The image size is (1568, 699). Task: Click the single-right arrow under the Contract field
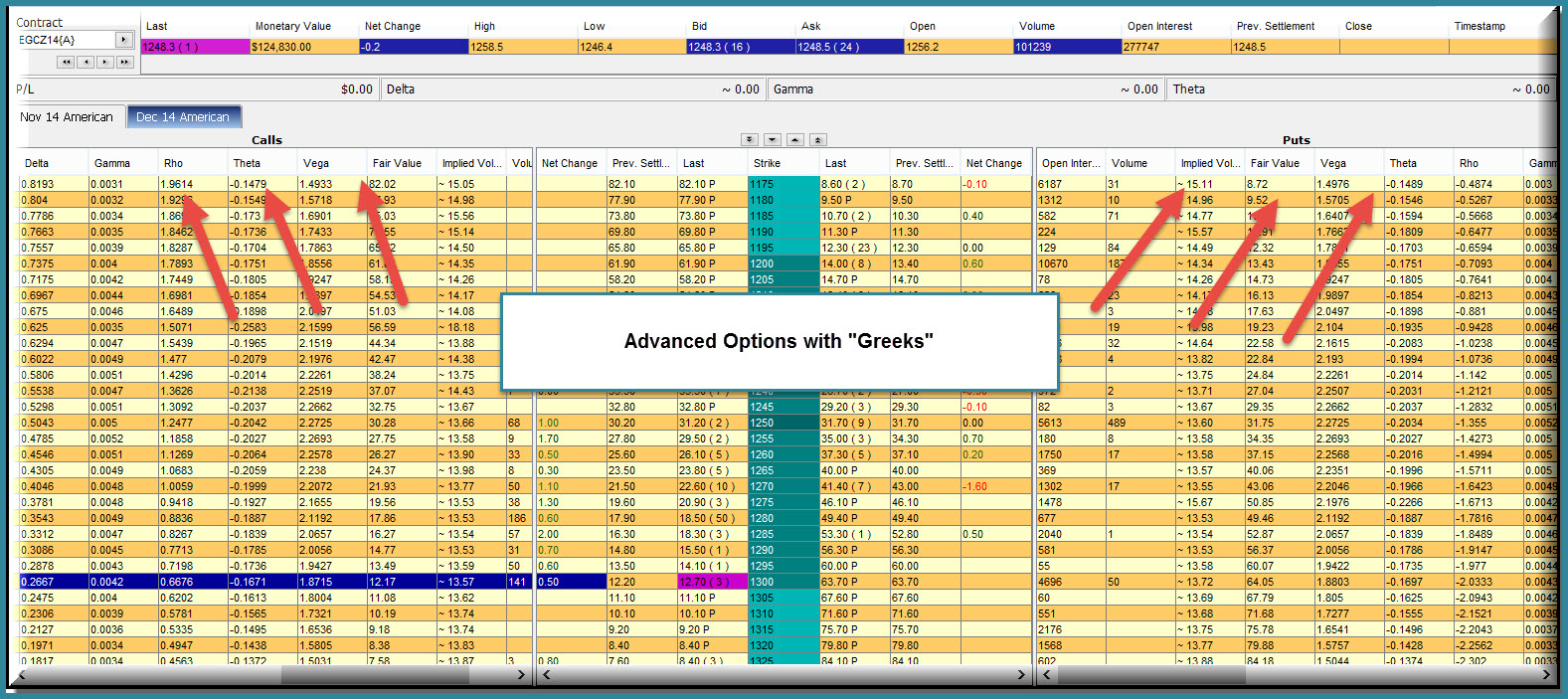(104, 62)
